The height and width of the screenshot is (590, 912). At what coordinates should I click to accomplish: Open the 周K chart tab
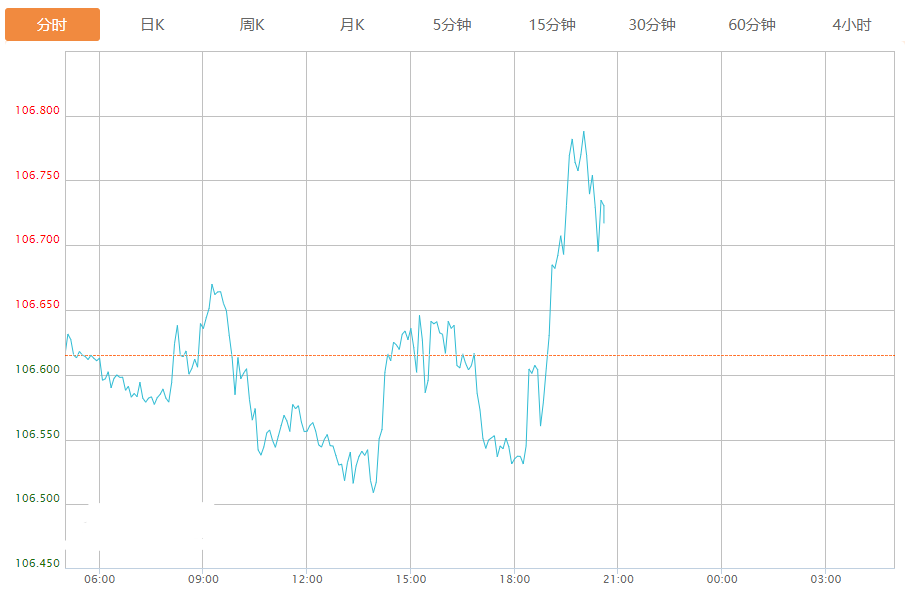click(x=252, y=25)
